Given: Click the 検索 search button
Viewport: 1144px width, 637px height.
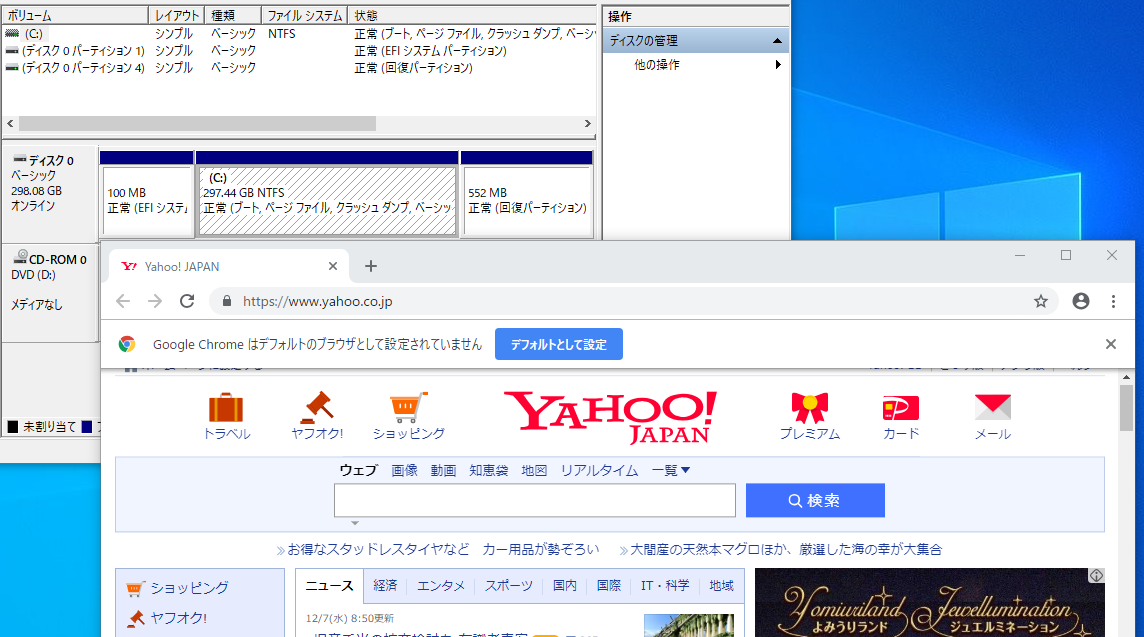Looking at the screenshot, I should tap(815, 501).
